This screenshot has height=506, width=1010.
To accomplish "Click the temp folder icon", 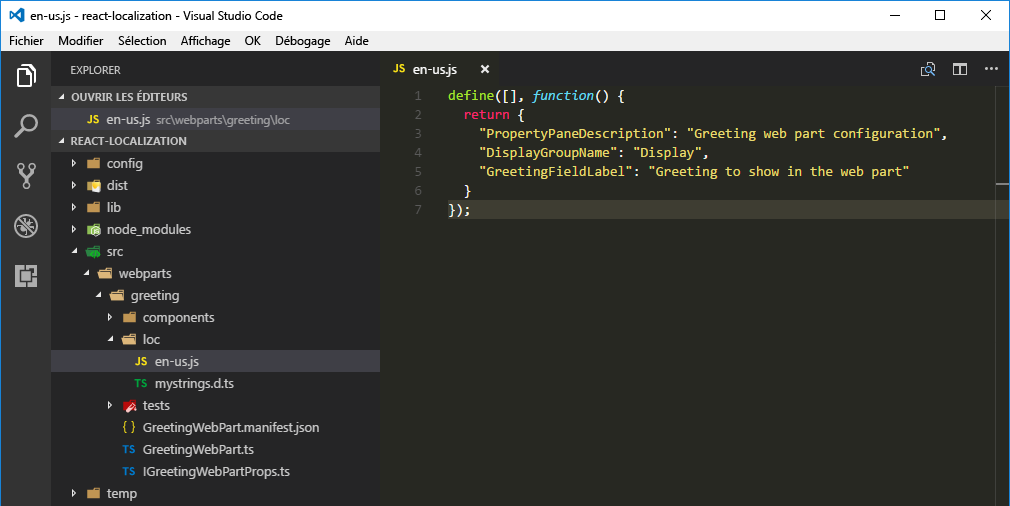I will (x=94, y=494).
